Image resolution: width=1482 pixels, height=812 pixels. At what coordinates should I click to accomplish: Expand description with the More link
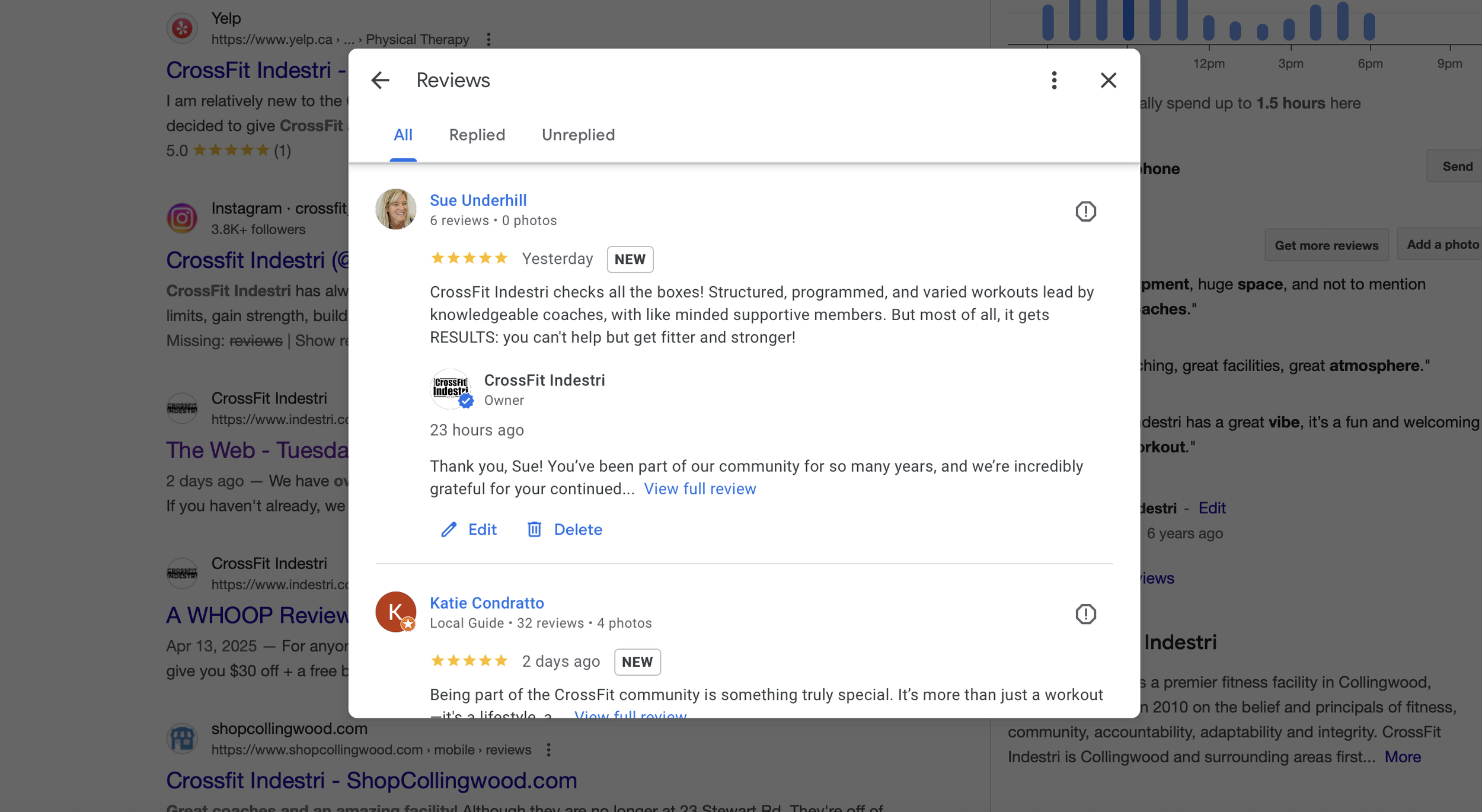[x=1402, y=757]
